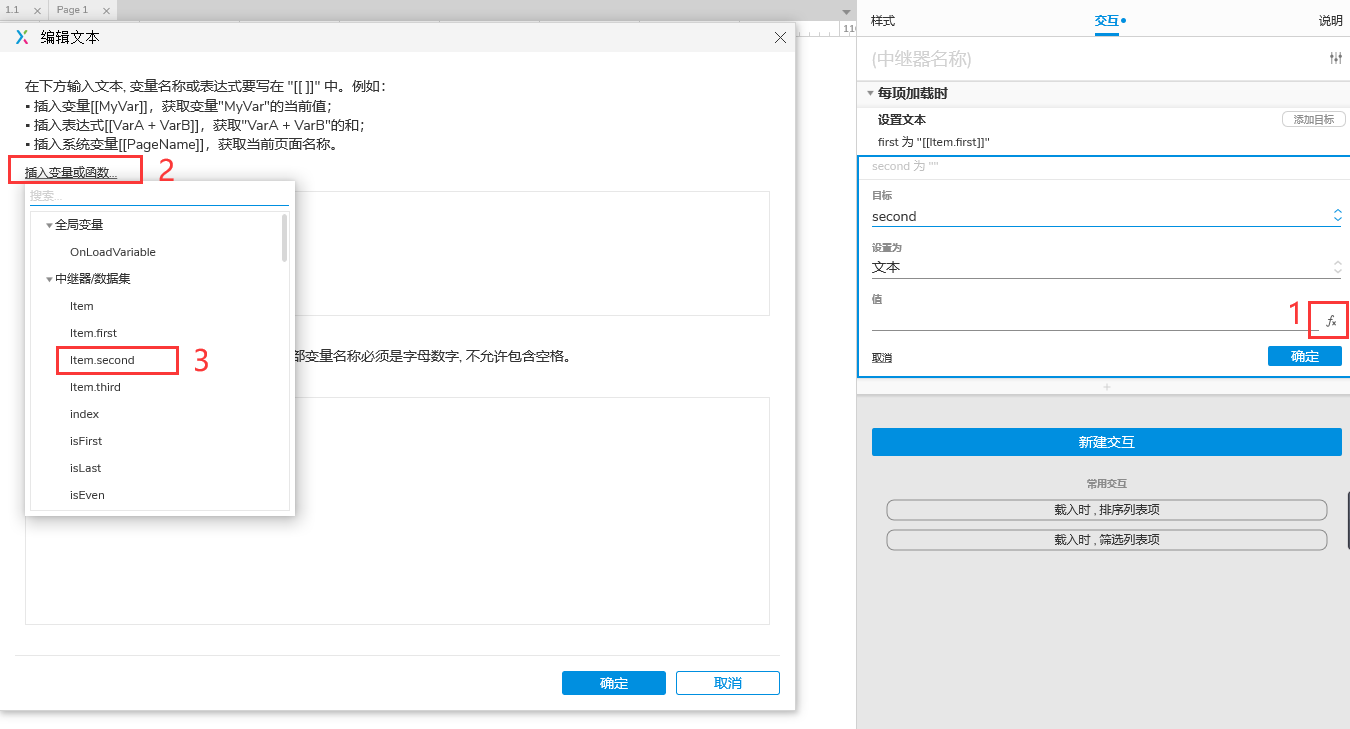The width and height of the screenshot is (1350, 729).
Task: Select Item in the variable list
Action: pos(82,306)
